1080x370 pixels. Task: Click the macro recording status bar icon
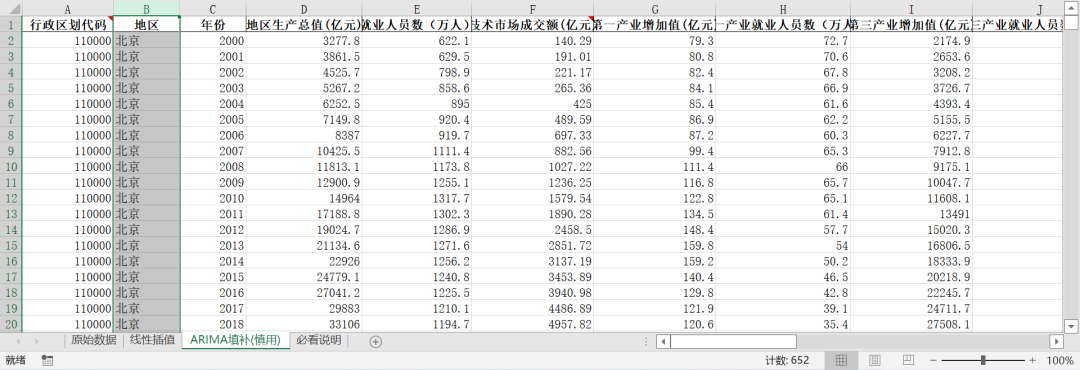point(47,360)
